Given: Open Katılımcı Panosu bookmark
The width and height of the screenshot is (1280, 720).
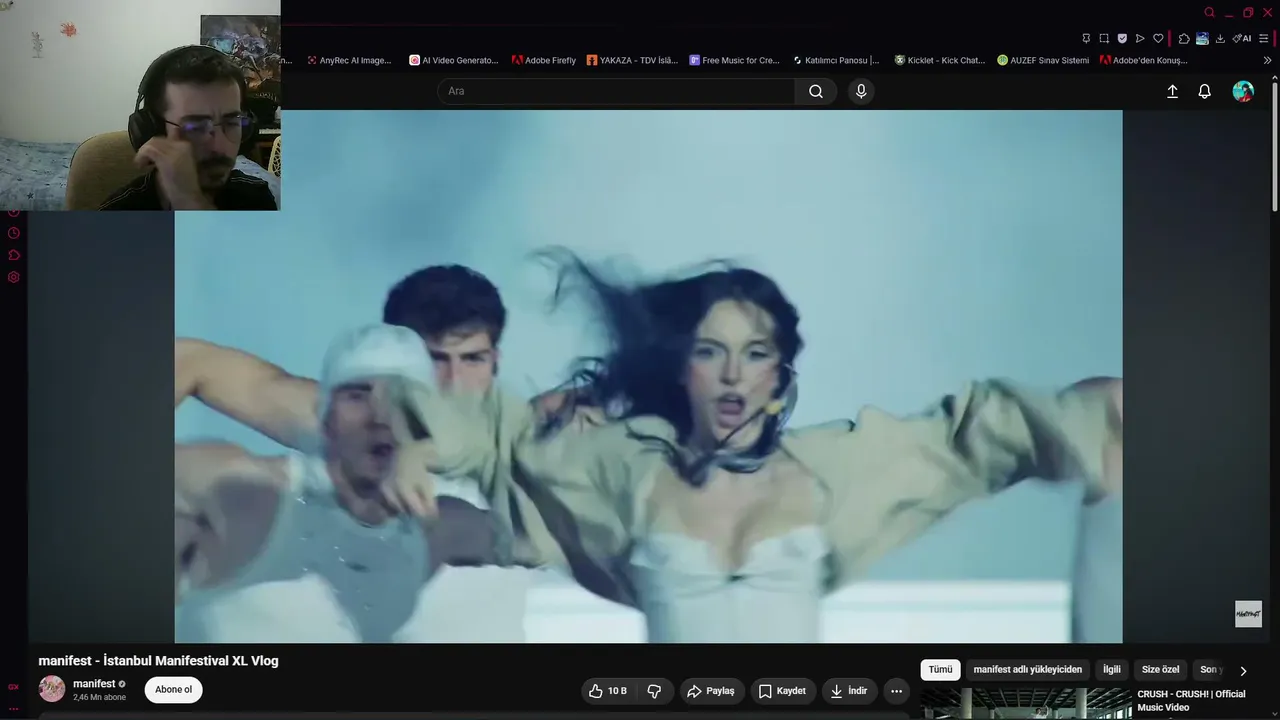Looking at the screenshot, I should 836,60.
